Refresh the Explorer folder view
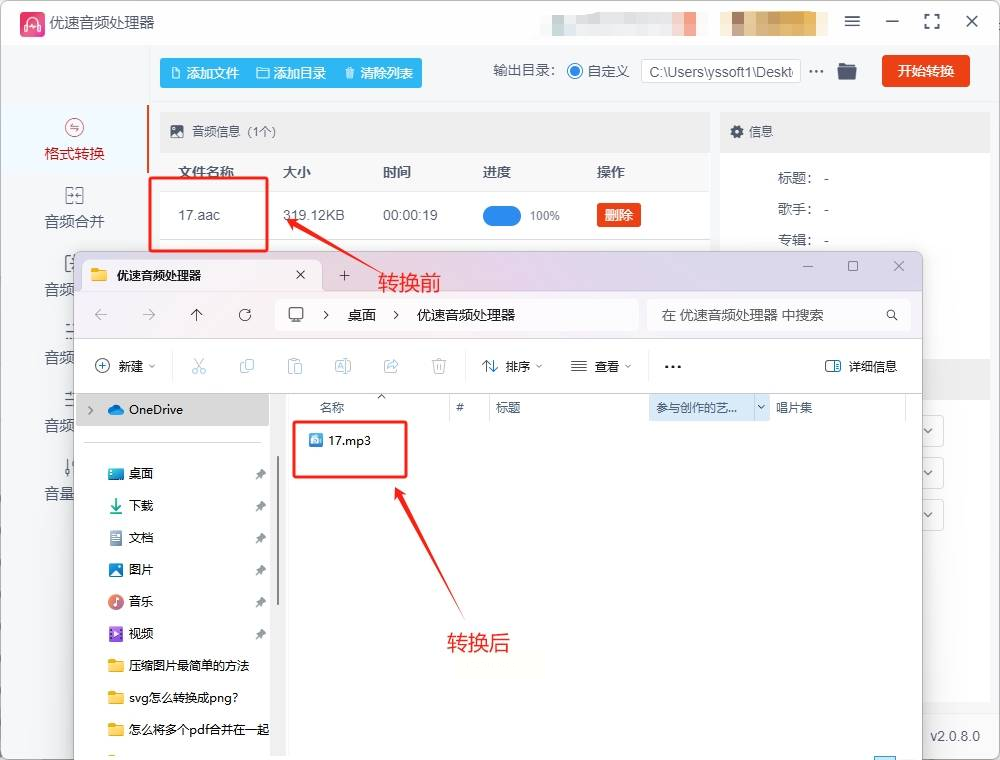1000x760 pixels. (x=245, y=314)
